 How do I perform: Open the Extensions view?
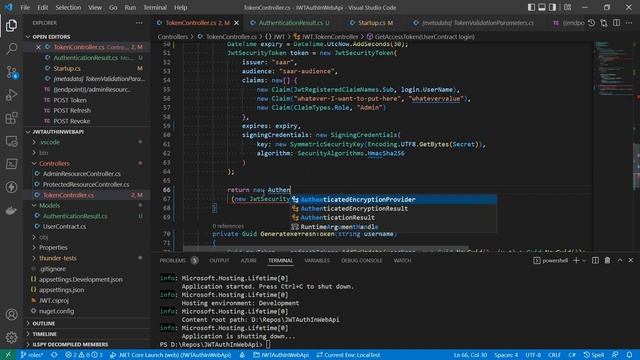pos(11,118)
